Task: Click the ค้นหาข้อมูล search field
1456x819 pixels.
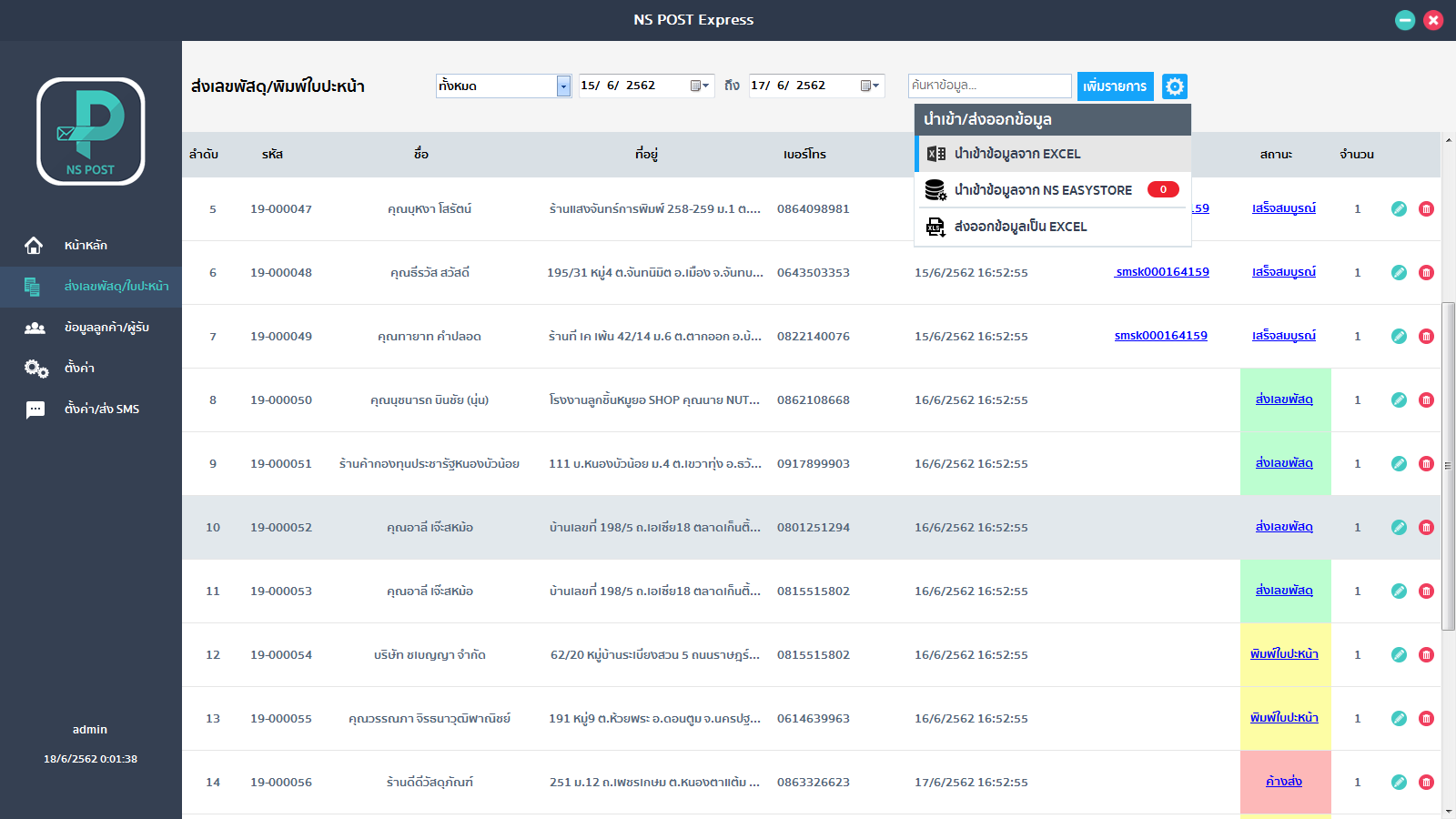Action: (990, 86)
